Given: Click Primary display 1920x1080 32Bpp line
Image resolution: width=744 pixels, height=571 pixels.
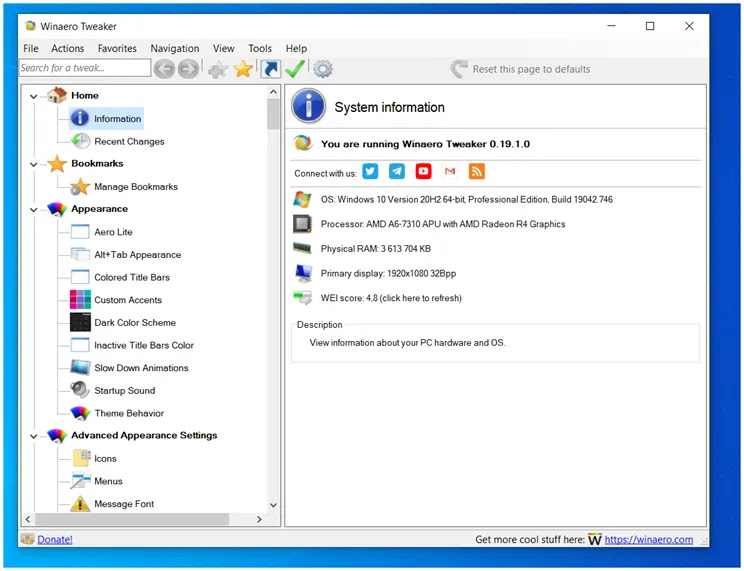Looking at the screenshot, I should pyautogui.click(x=388, y=273).
